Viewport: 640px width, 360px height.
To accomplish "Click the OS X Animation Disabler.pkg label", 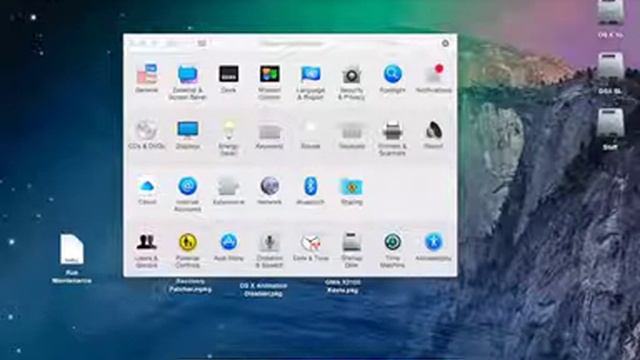I will click(x=263, y=289).
